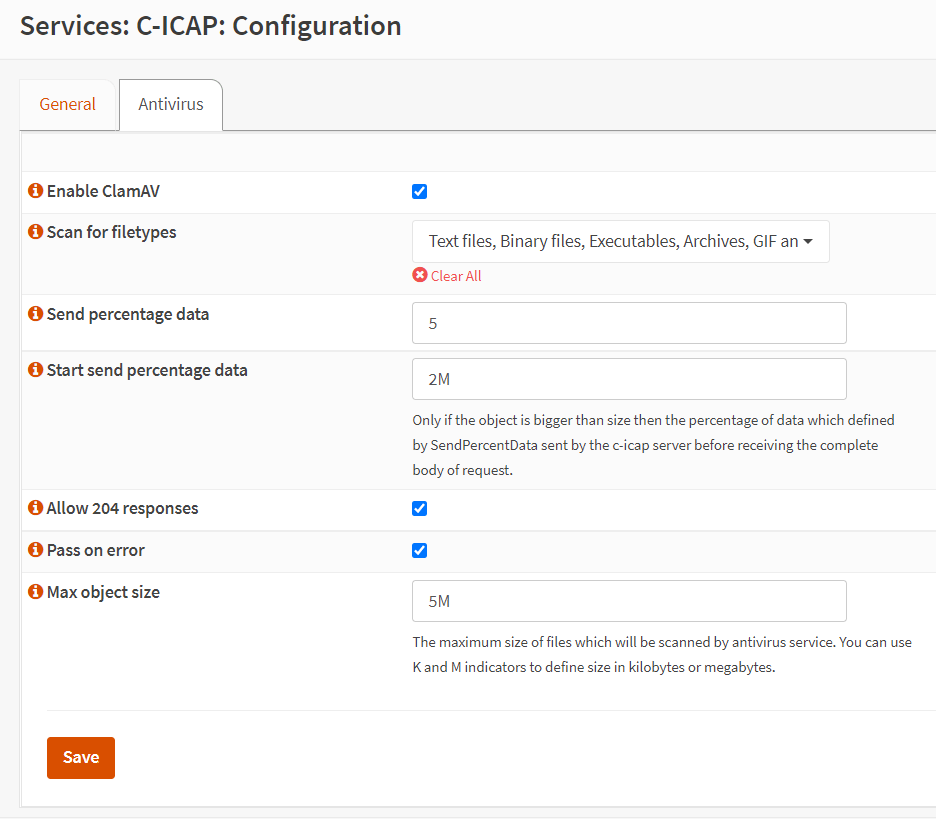Toggle the Allow 204 responses checkbox
Screen dimensions: 936x819
point(420,508)
